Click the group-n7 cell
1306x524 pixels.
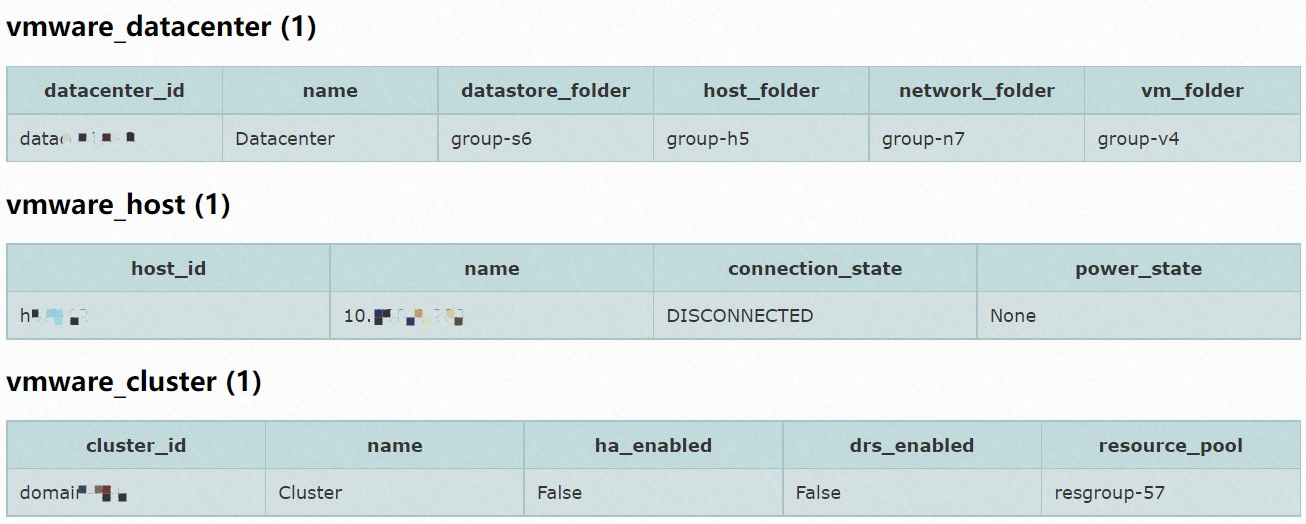click(976, 139)
